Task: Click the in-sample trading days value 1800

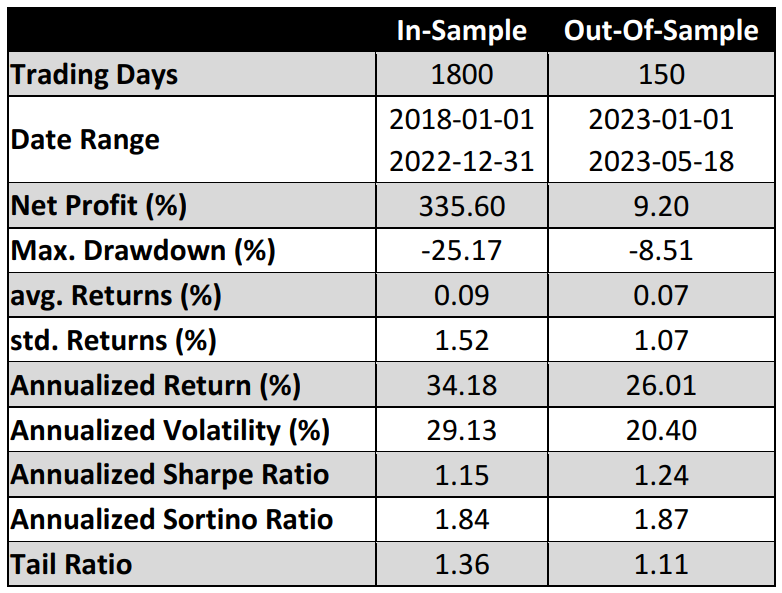Action: [x=461, y=75]
